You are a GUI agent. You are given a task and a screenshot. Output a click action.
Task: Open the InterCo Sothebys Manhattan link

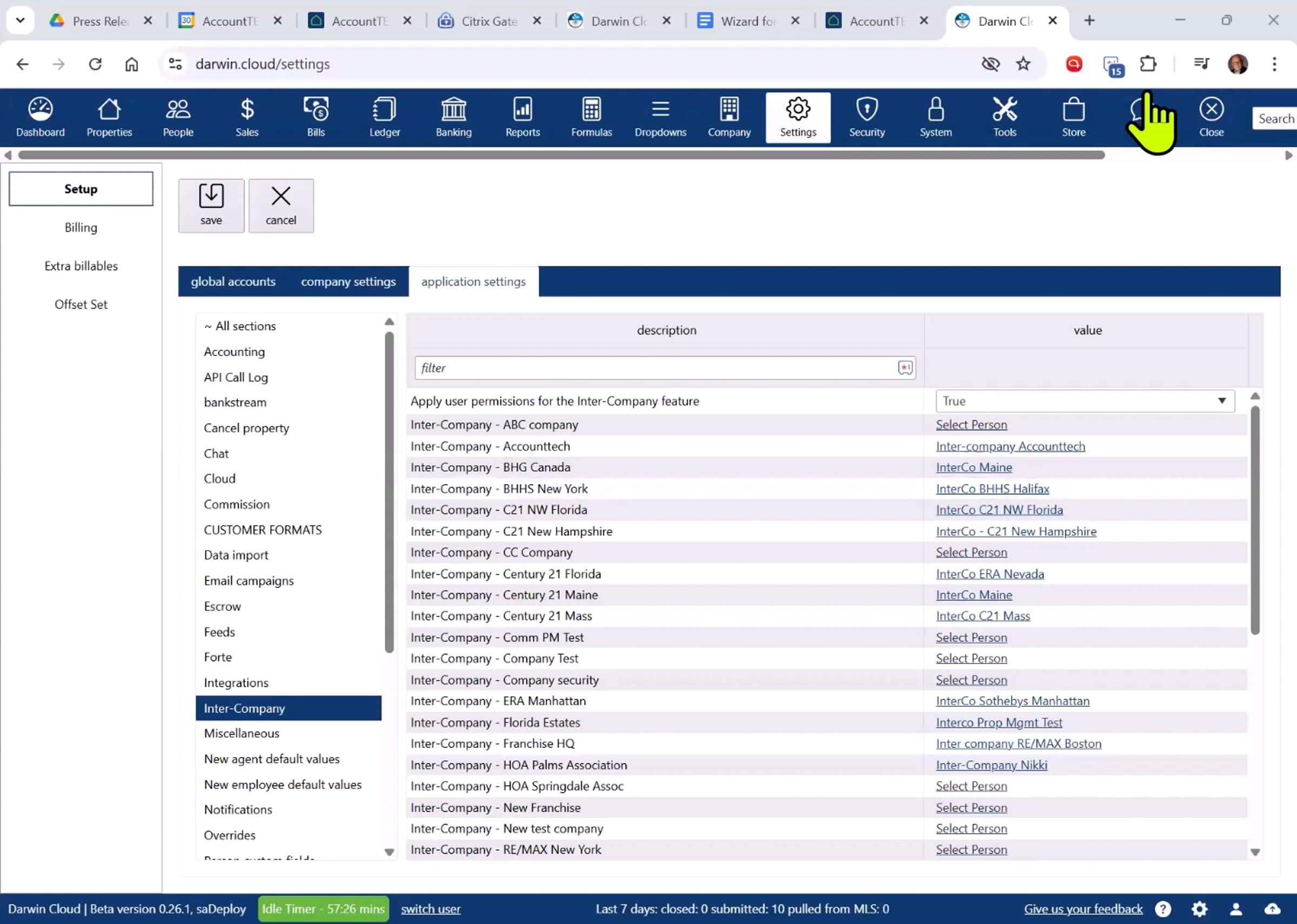[x=1013, y=700]
